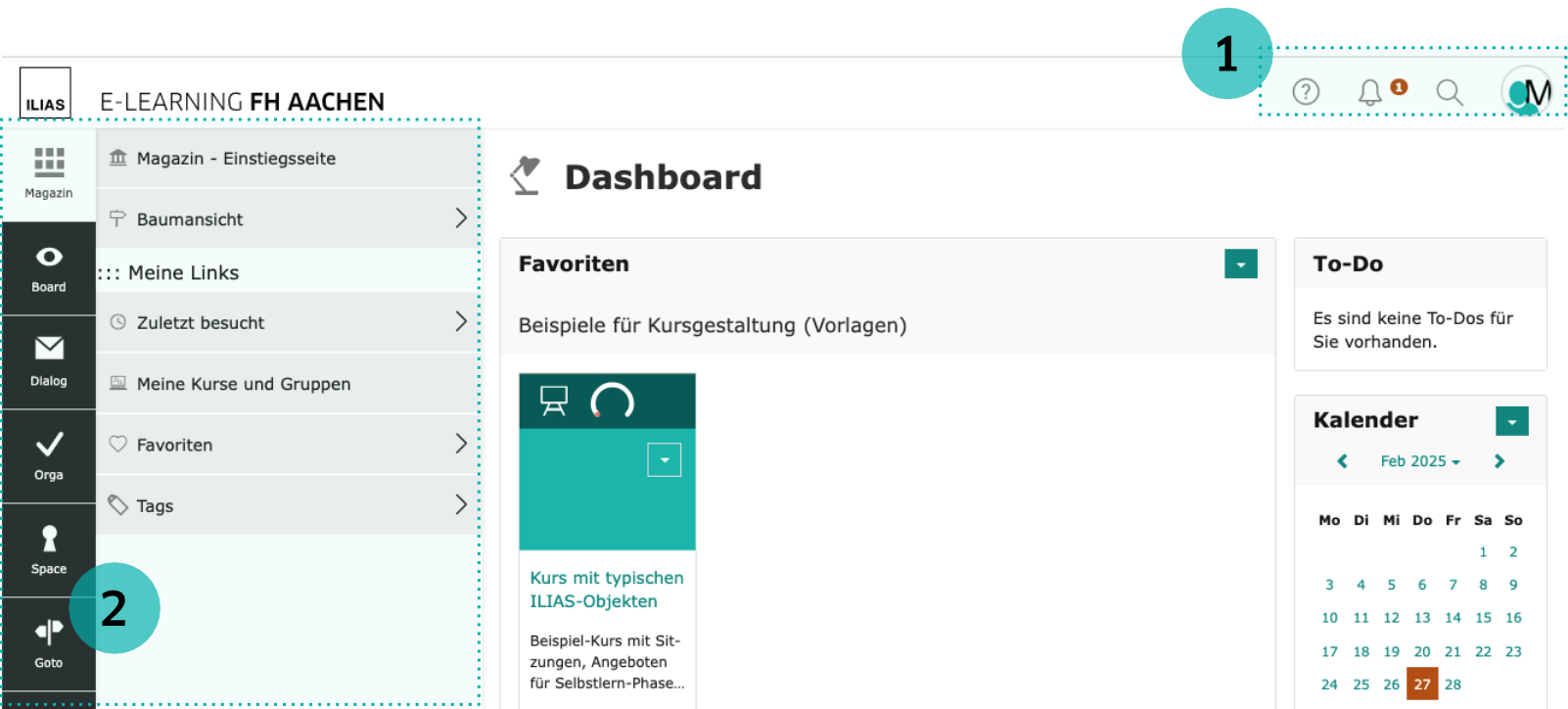
Task: Select the Orga checkmark icon
Action: pyautogui.click(x=49, y=455)
